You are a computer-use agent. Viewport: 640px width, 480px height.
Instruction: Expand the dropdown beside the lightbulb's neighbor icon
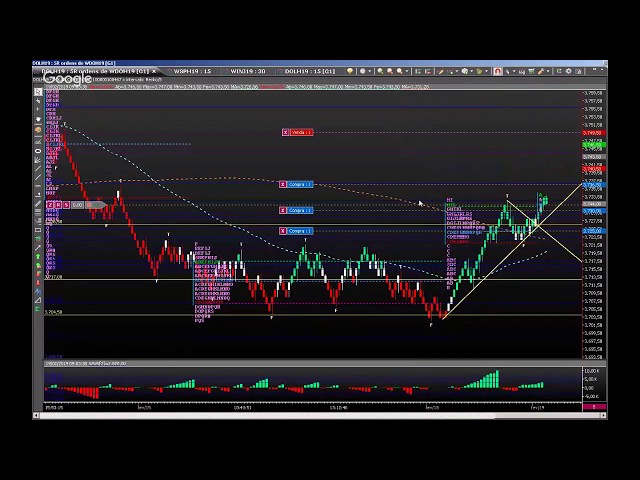tap(370, 71)
